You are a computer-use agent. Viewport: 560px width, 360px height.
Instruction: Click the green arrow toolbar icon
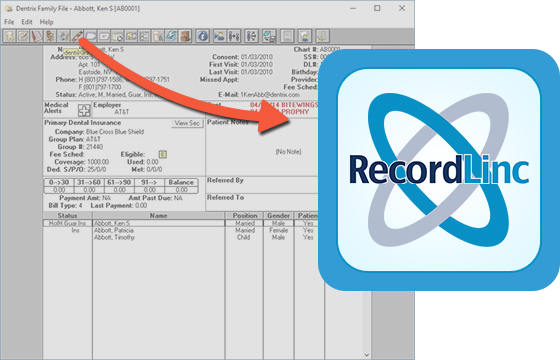coord(322,36)
